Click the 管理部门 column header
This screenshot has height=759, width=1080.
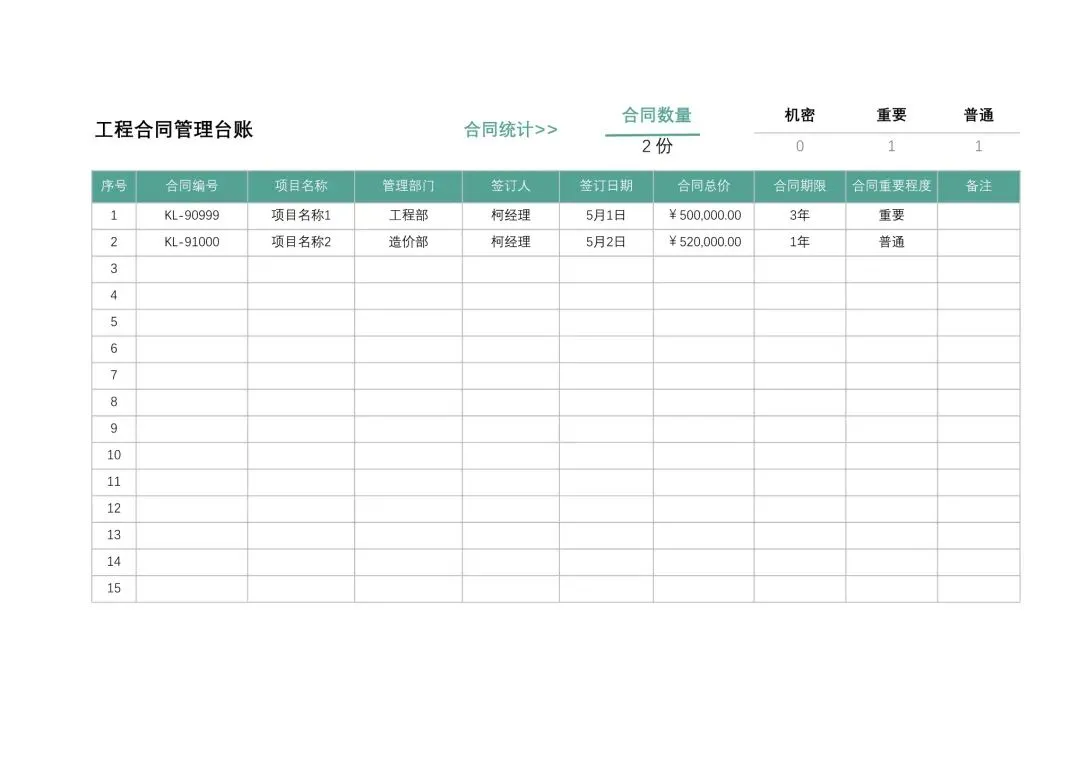coord(408,186)
